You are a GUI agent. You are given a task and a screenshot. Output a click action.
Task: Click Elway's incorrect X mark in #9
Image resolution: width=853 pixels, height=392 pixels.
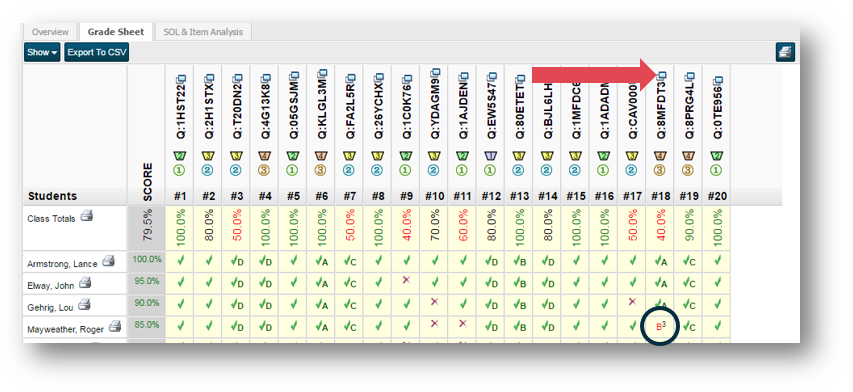(x=405, y=280)
